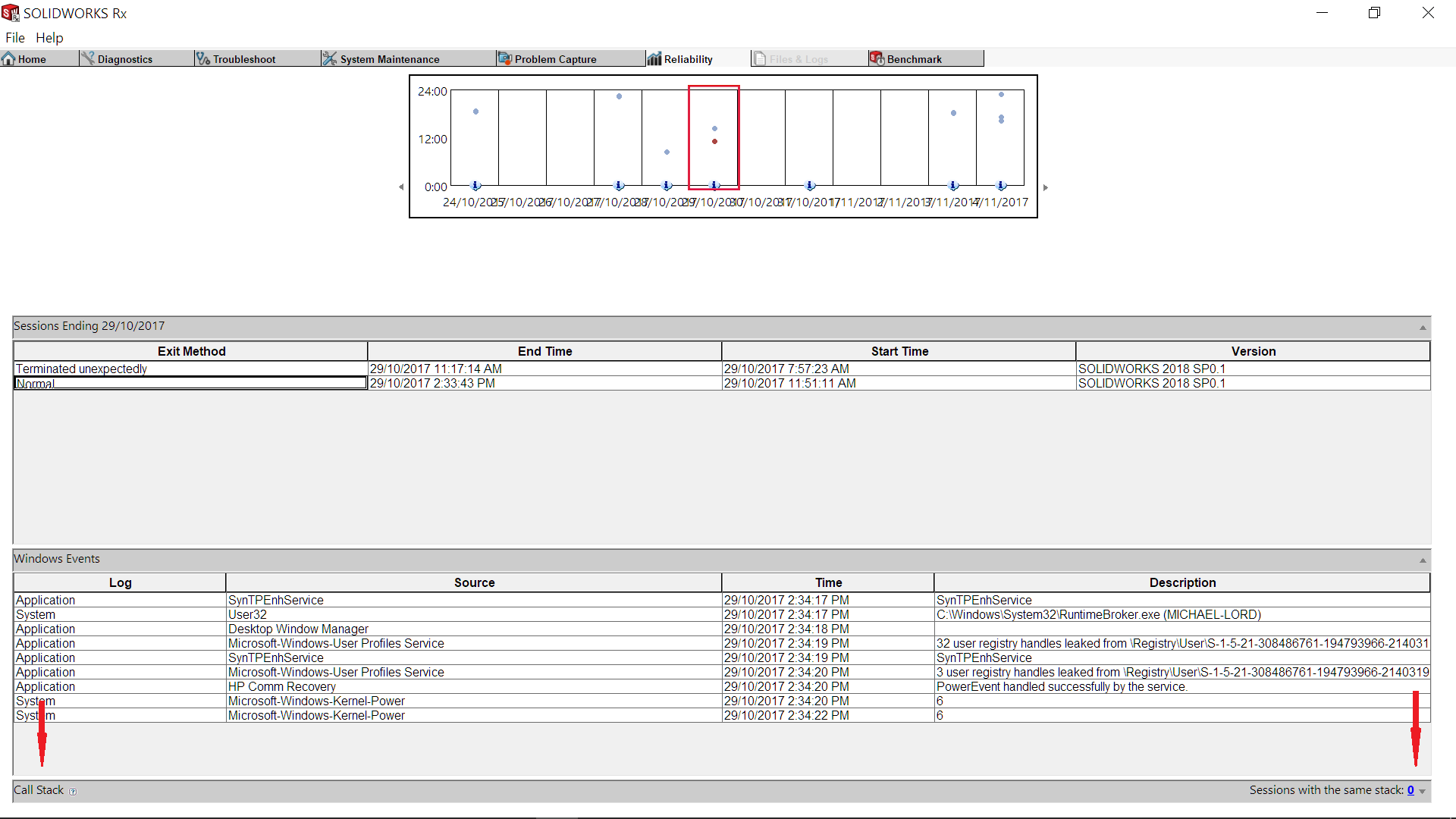Click the Diagnostics tab wrench icon
The image size is (1456, 819).
coord(88,58)
